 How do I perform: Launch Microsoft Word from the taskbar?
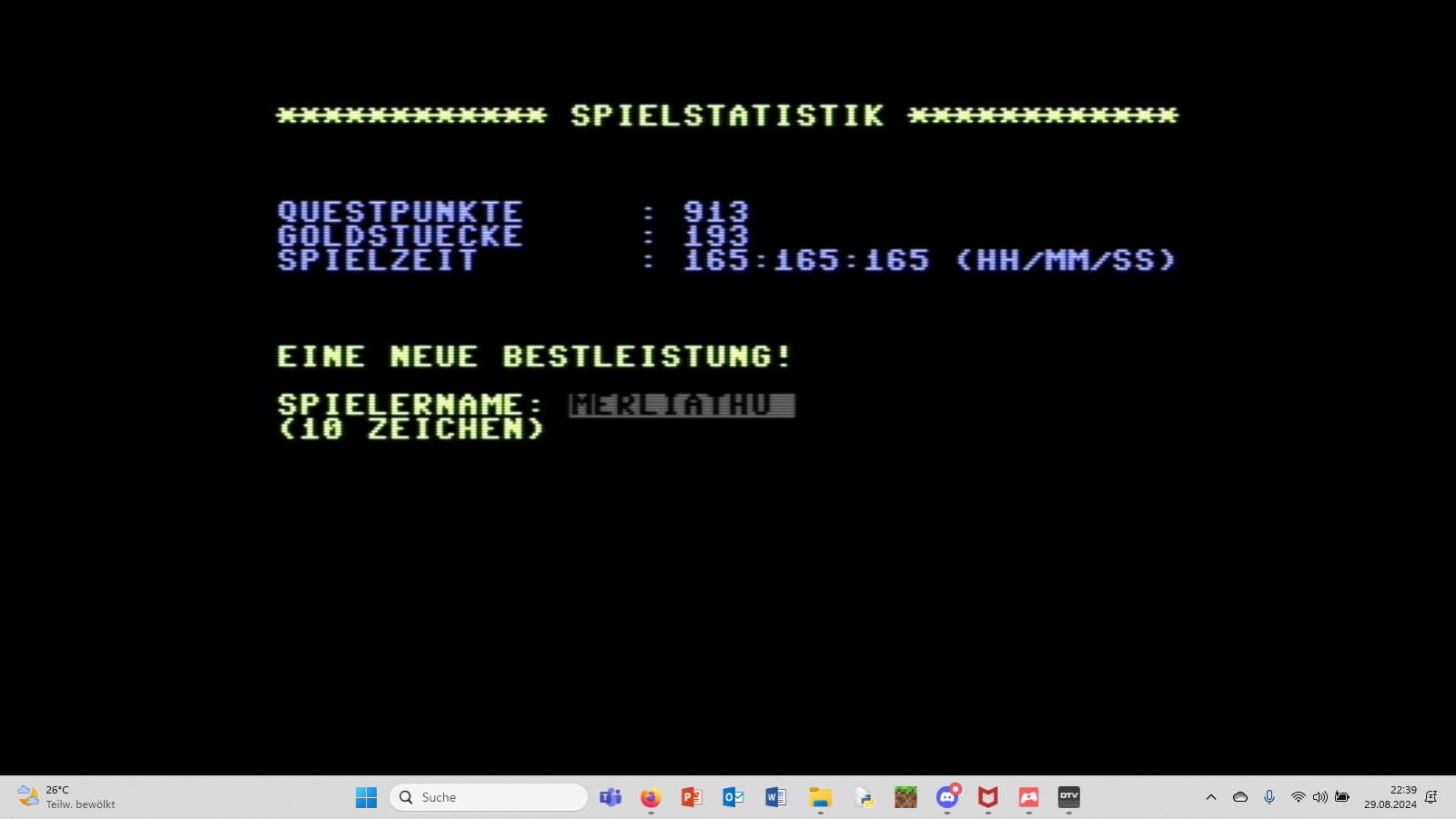(775, 797)
